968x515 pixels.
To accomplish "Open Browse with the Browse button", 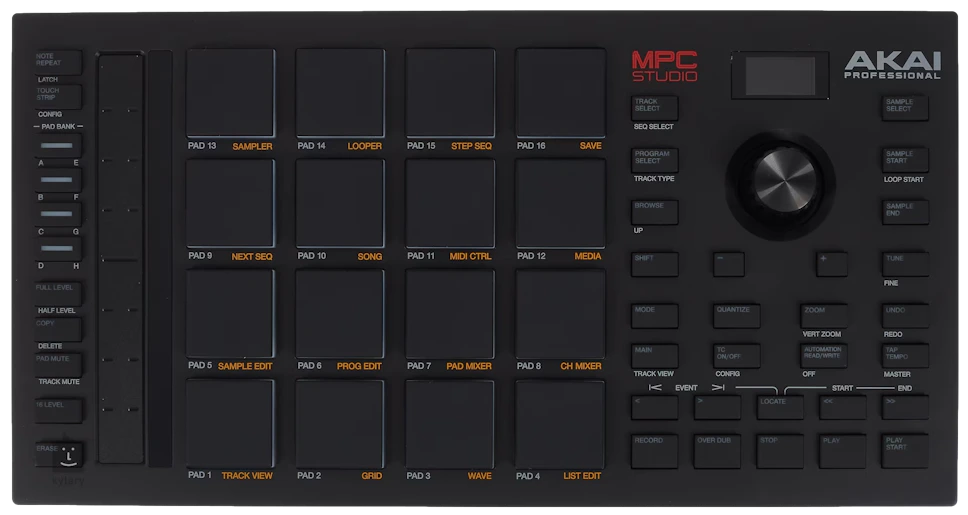I will [x=654, y=212].
